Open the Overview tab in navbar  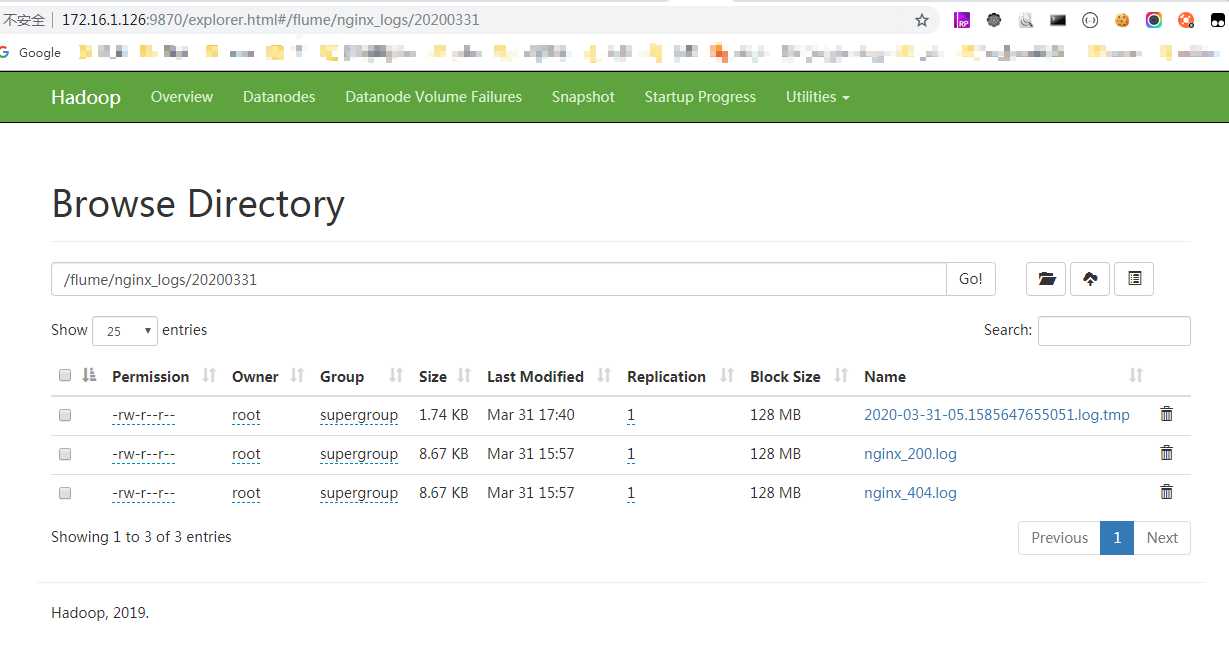click(181, 97)
